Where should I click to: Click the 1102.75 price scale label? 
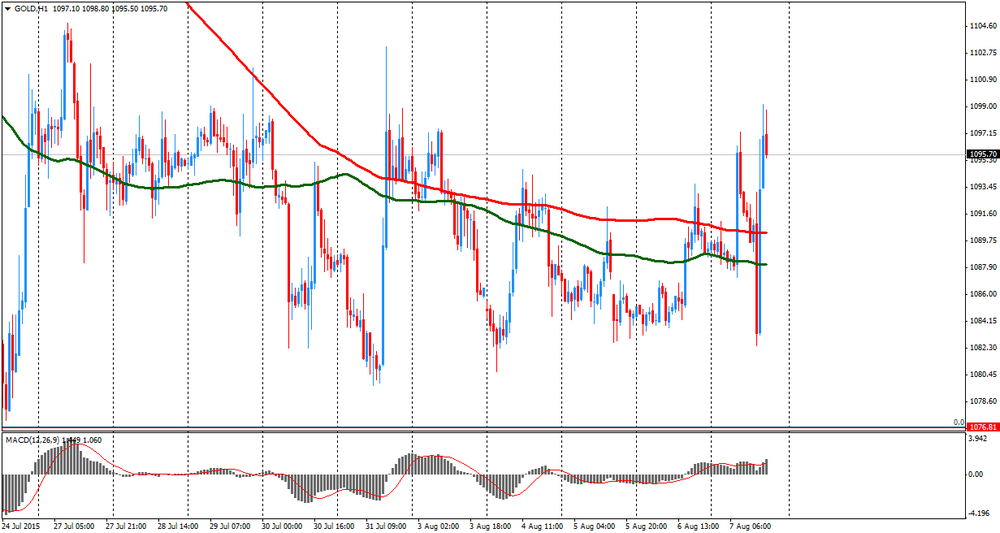pyautogui.click(x=983, y=53)
